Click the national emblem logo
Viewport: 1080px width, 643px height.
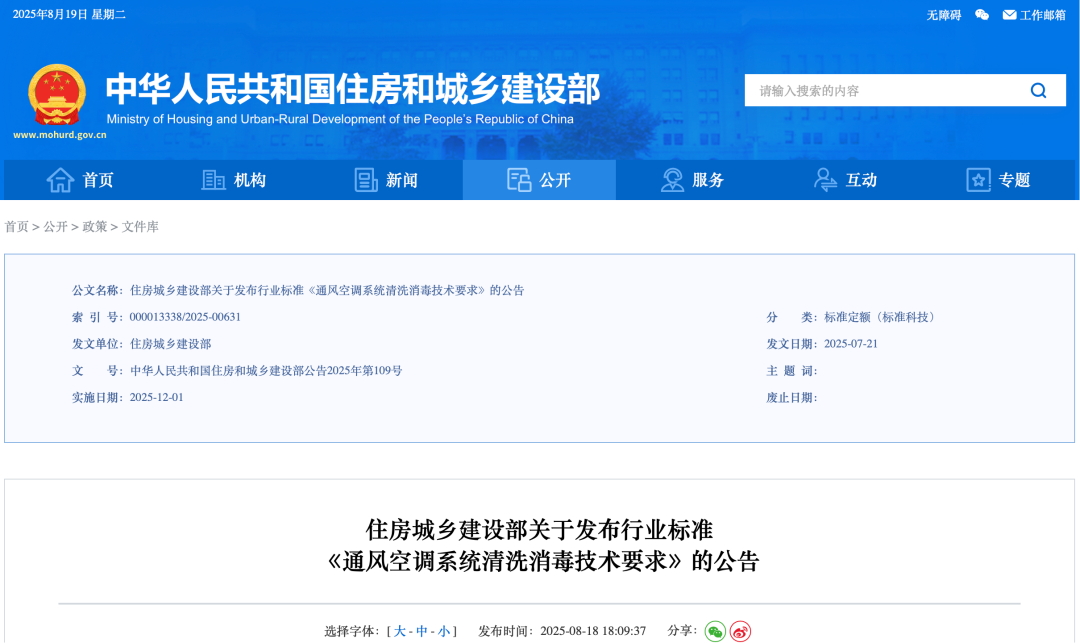tap(56, 94)
